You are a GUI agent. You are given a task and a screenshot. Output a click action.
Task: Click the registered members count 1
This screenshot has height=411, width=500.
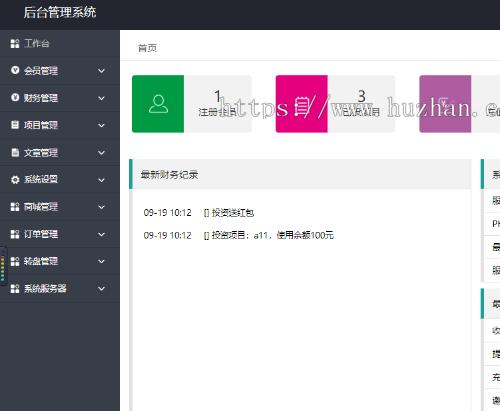tap(217, 96)
